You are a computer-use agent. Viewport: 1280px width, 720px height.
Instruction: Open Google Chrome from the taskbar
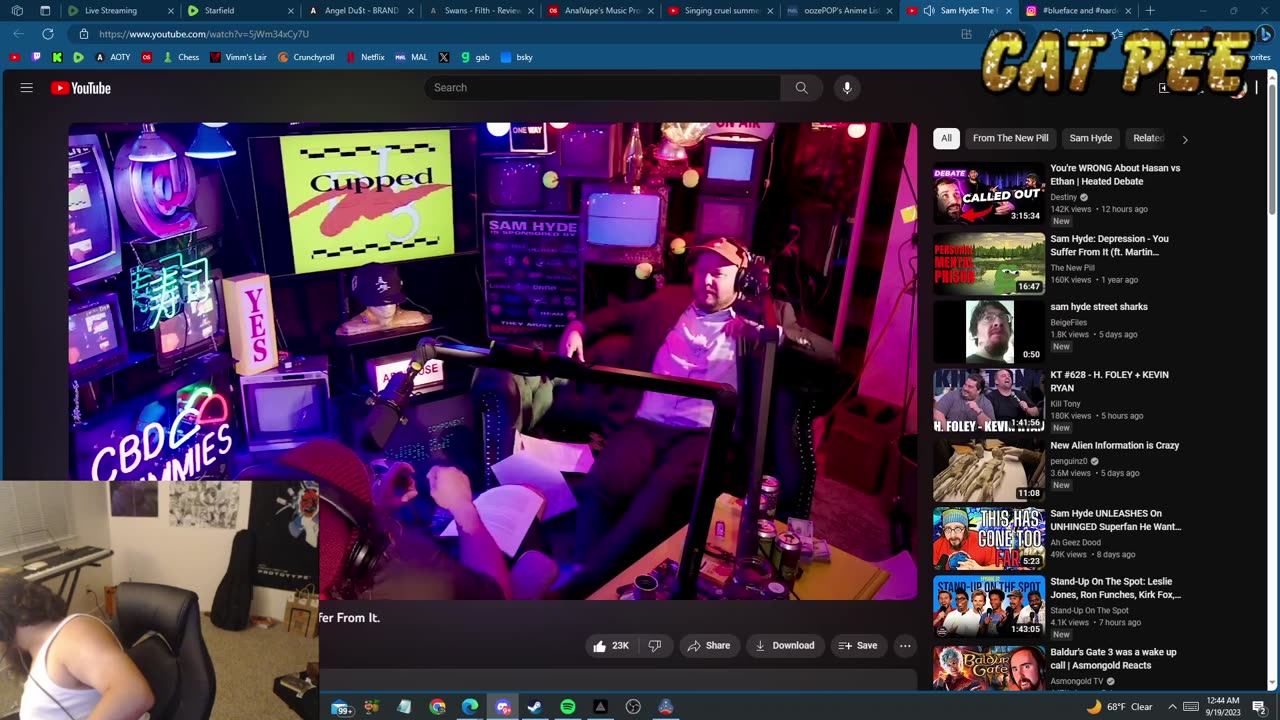pos(438,707)
